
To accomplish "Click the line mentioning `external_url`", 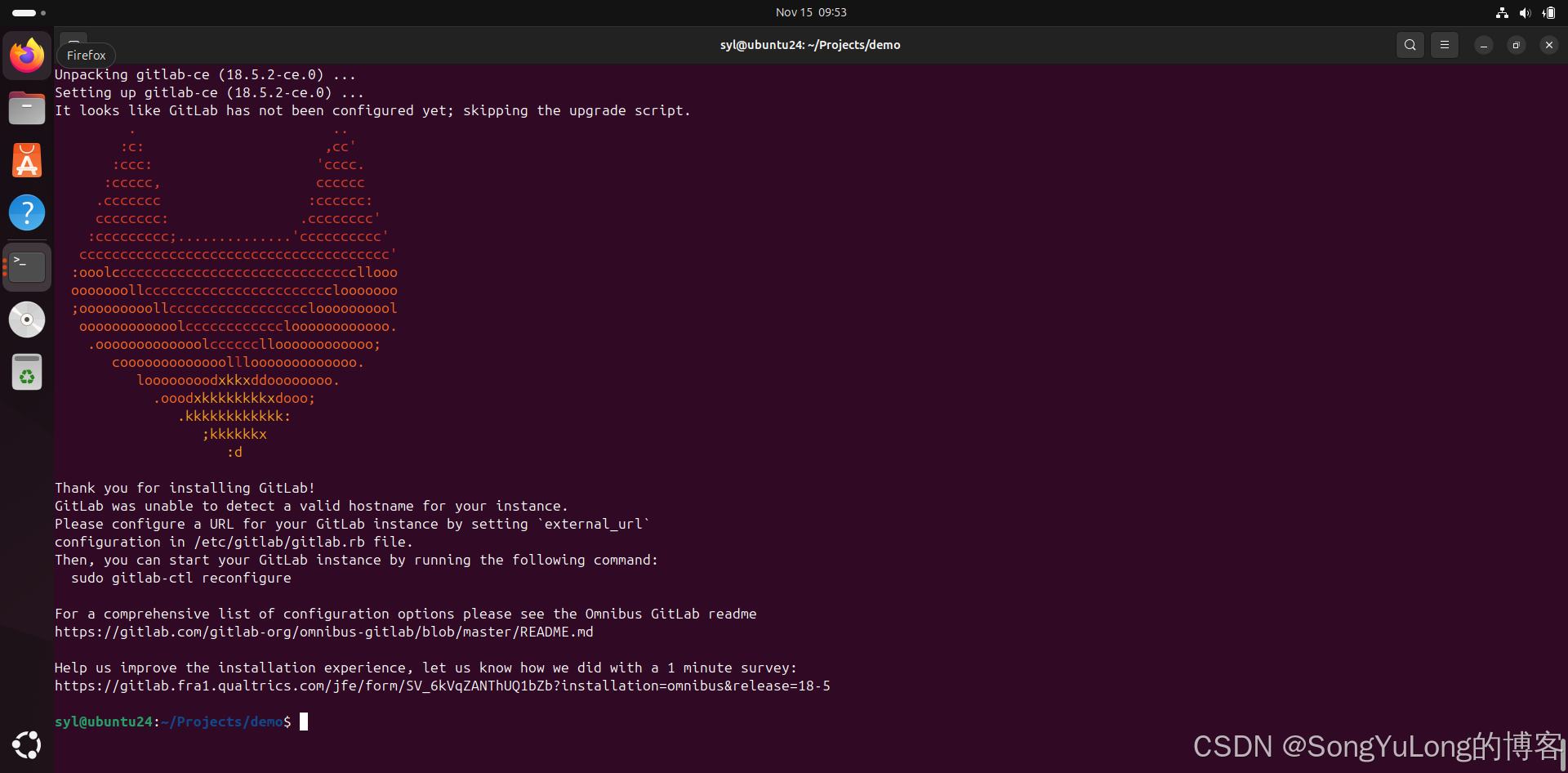I will [353, 524].
